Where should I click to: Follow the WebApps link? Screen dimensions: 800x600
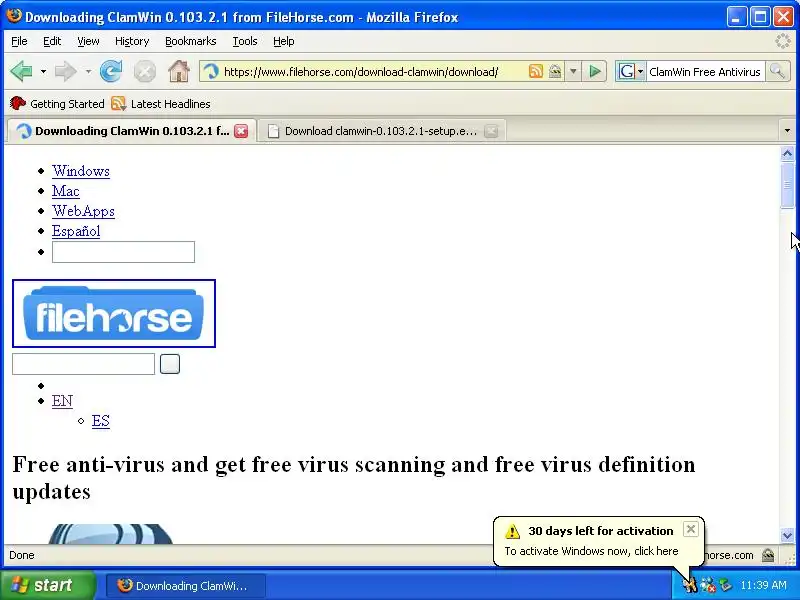(83, 211)
